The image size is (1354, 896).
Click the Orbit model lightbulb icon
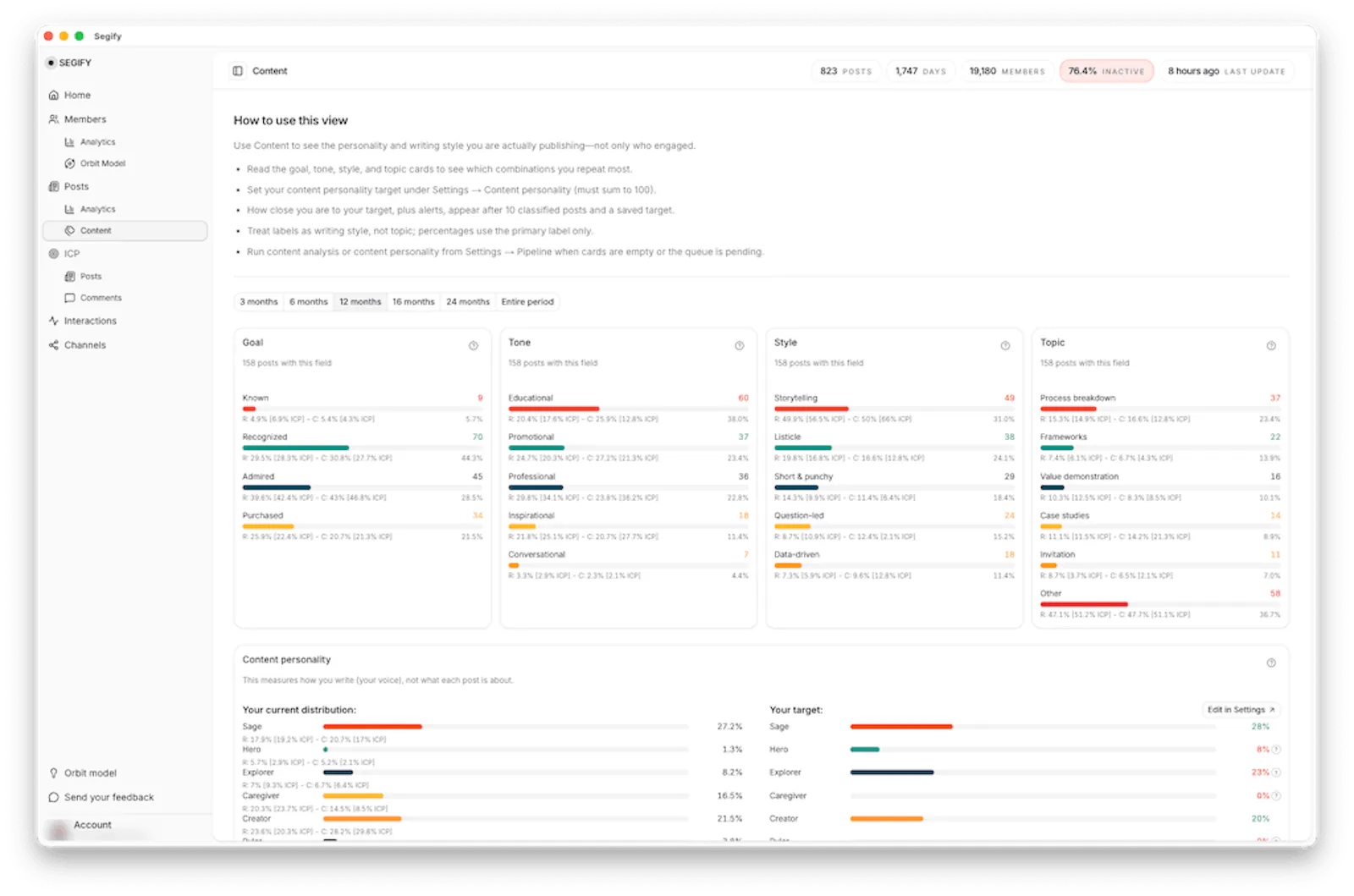point(54,773)
